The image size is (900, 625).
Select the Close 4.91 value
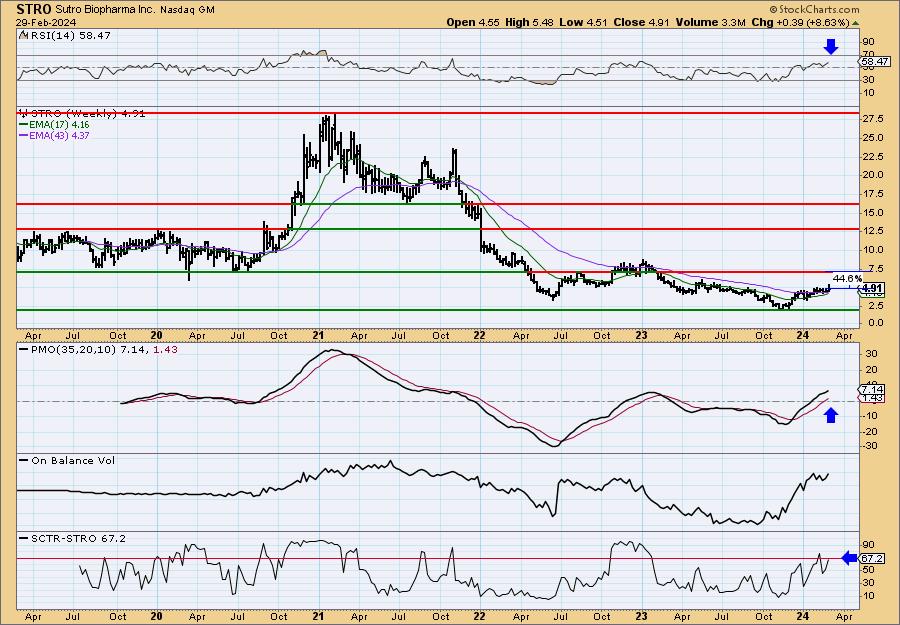point(639,22)
